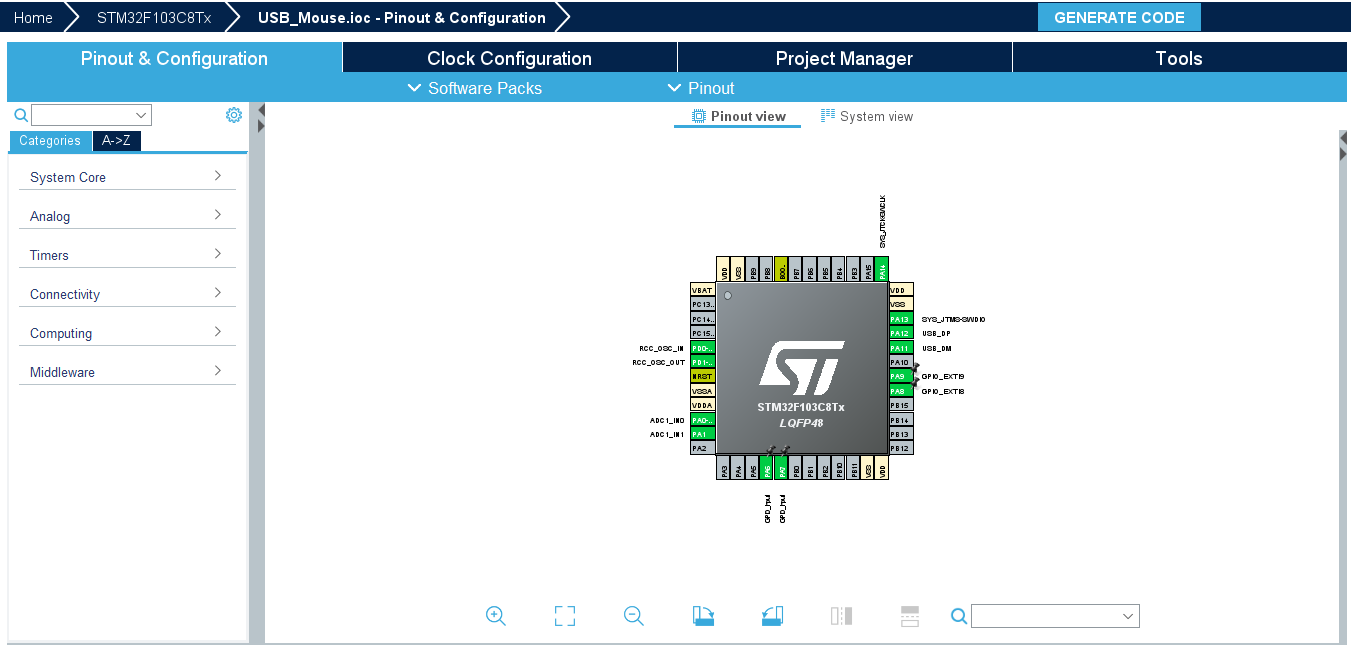
Task: Select pin PA12 on the chip
Action: [x=900, y=333]
